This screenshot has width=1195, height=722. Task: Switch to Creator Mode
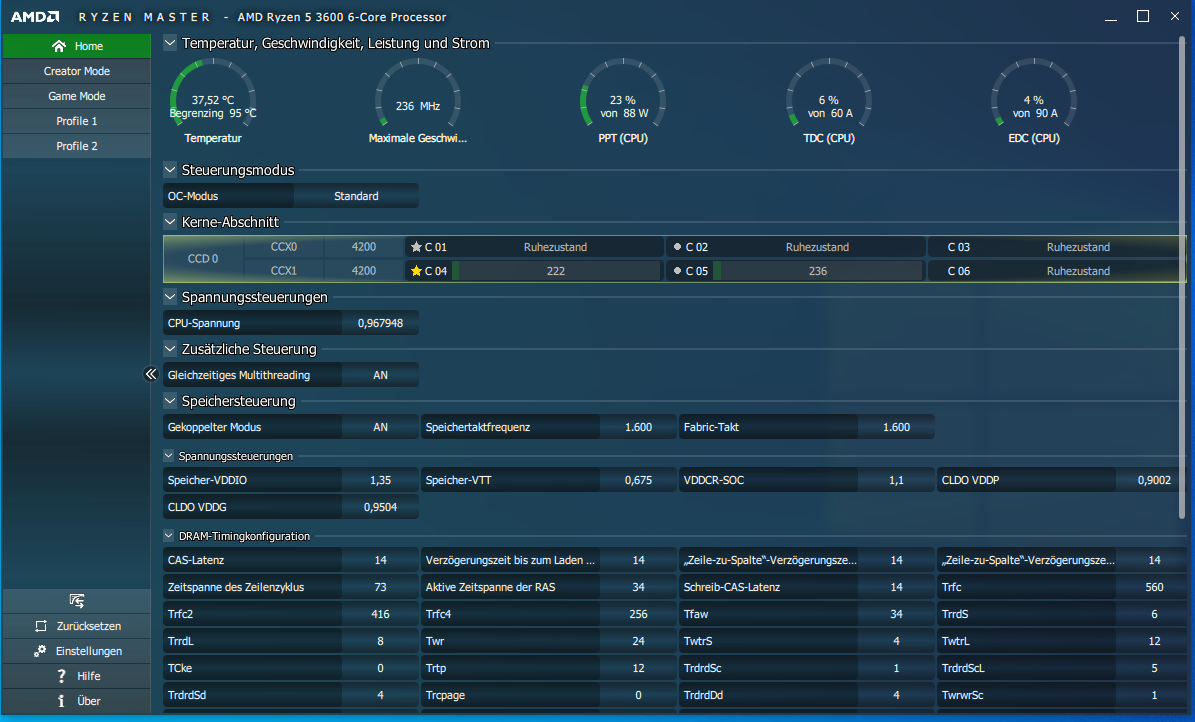click(x=76, y=71)
